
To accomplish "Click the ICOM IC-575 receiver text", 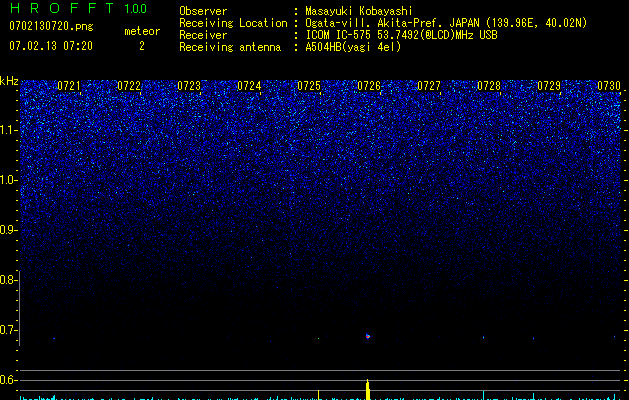I will tap(401, 35).
